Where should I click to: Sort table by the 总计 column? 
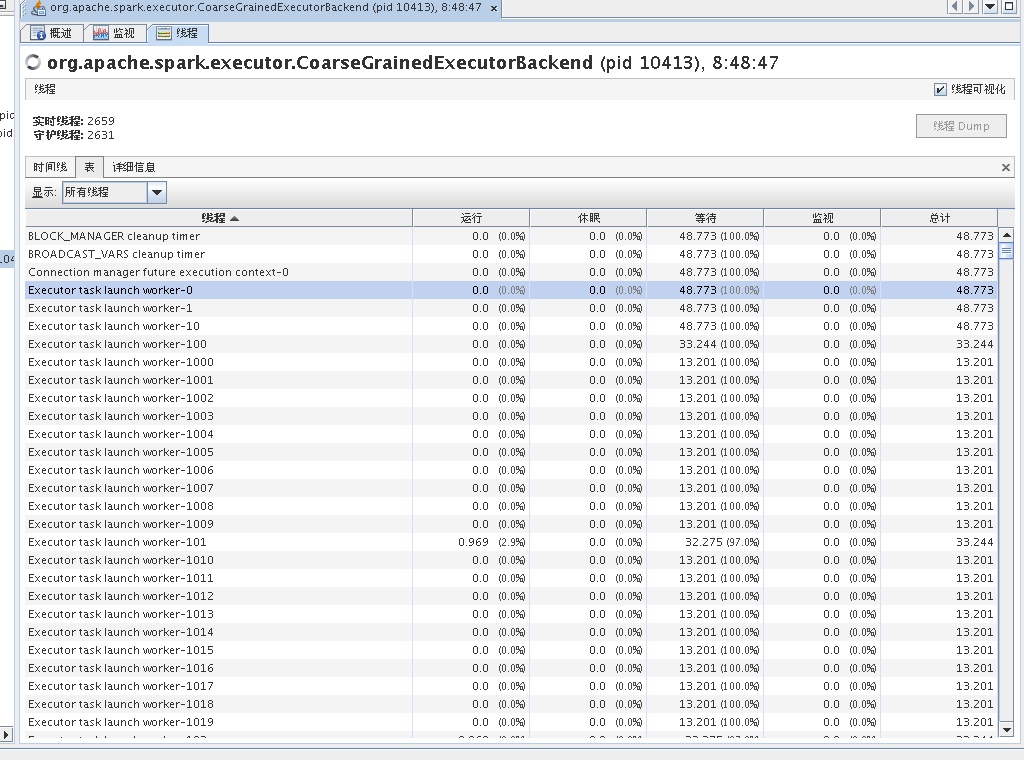click(939, 218)
